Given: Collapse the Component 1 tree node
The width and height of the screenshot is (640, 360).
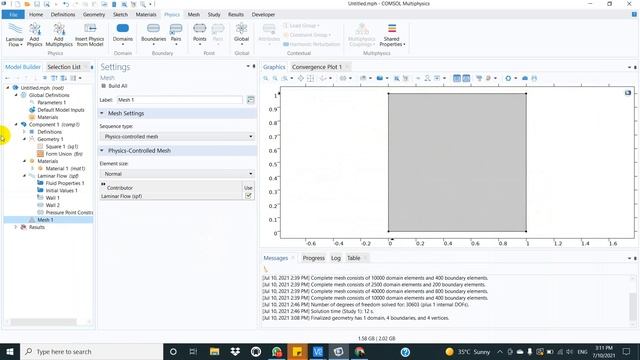Looking at the screenshot, I should point(16,124).
